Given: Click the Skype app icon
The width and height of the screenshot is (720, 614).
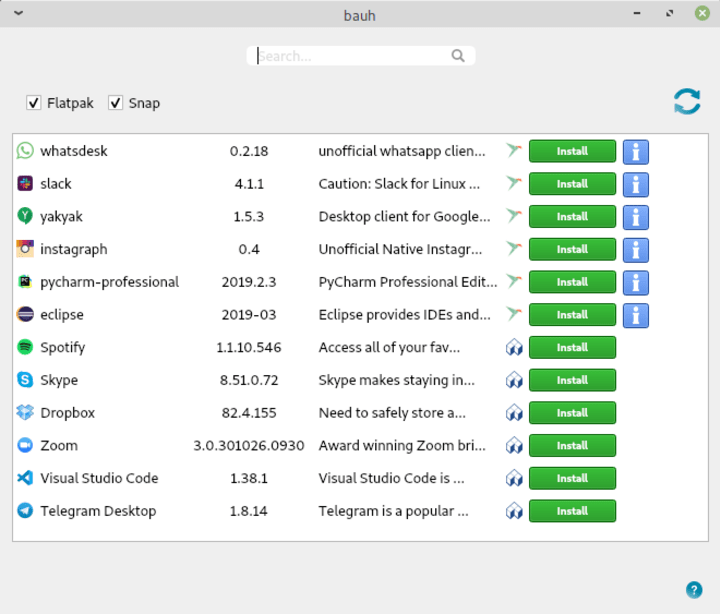Looking at the screenshot, I should [x=25, y=379].
